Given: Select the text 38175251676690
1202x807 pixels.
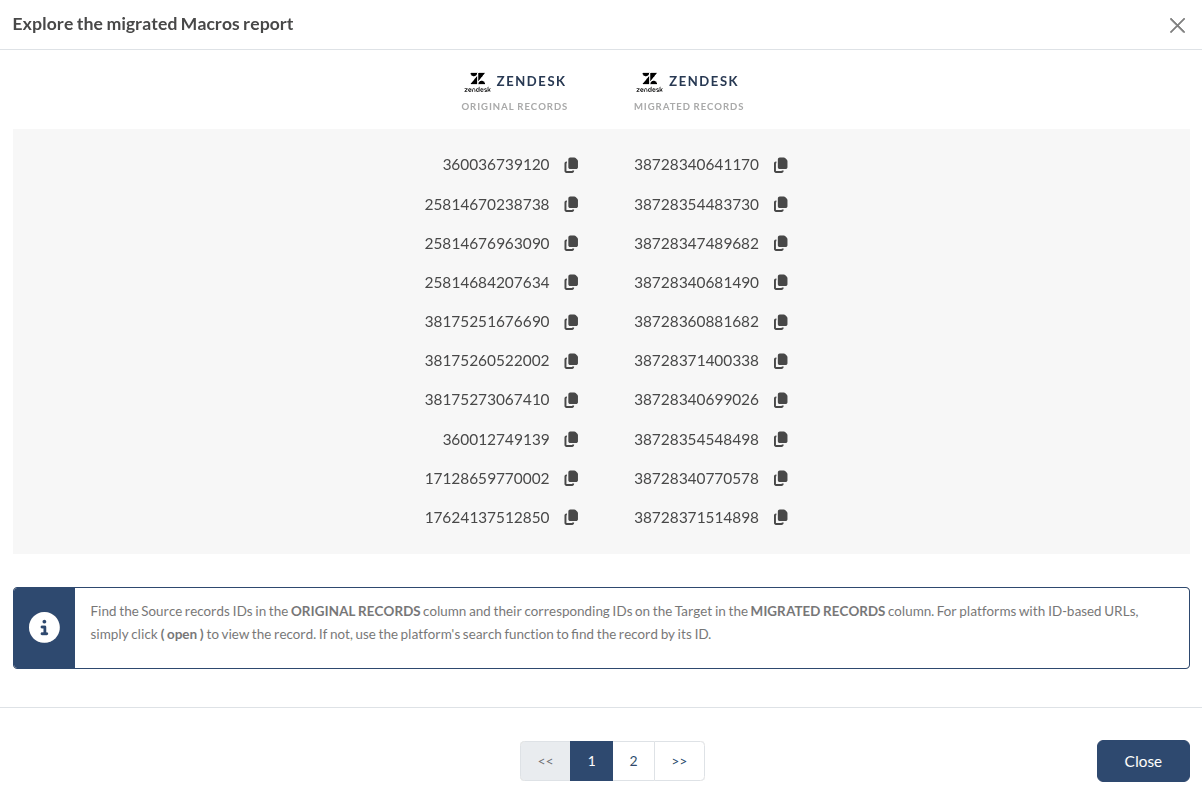Looking at the screenshot, I should [487, 322].
